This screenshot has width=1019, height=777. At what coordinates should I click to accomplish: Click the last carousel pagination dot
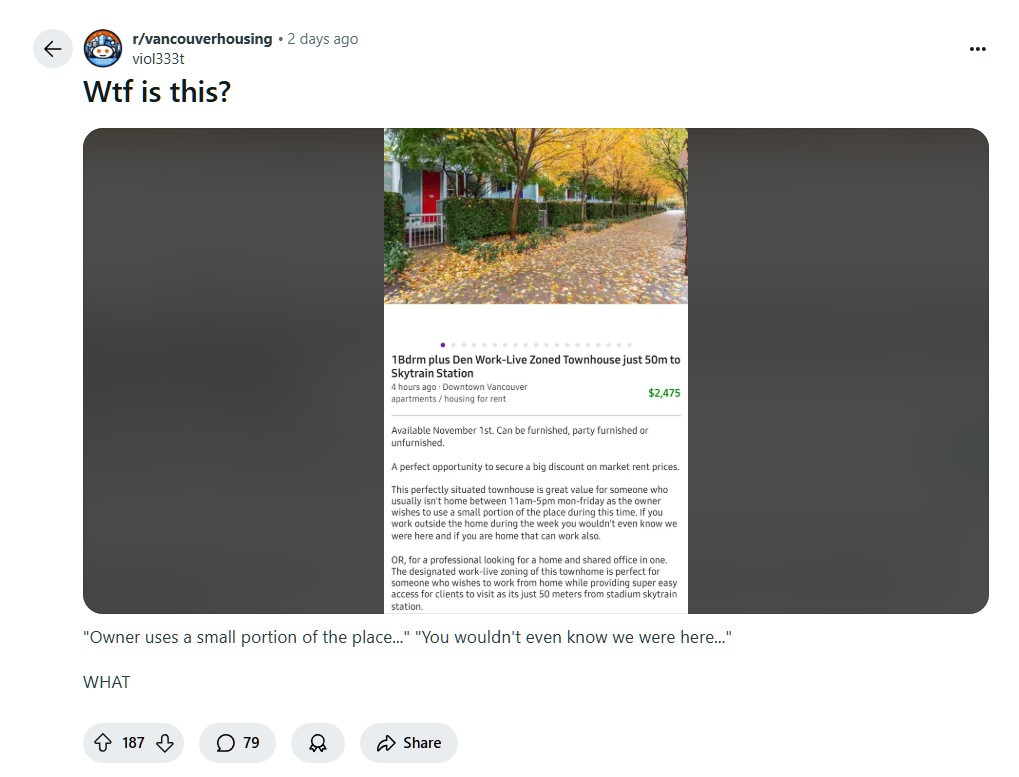click(x=629, y=345)
